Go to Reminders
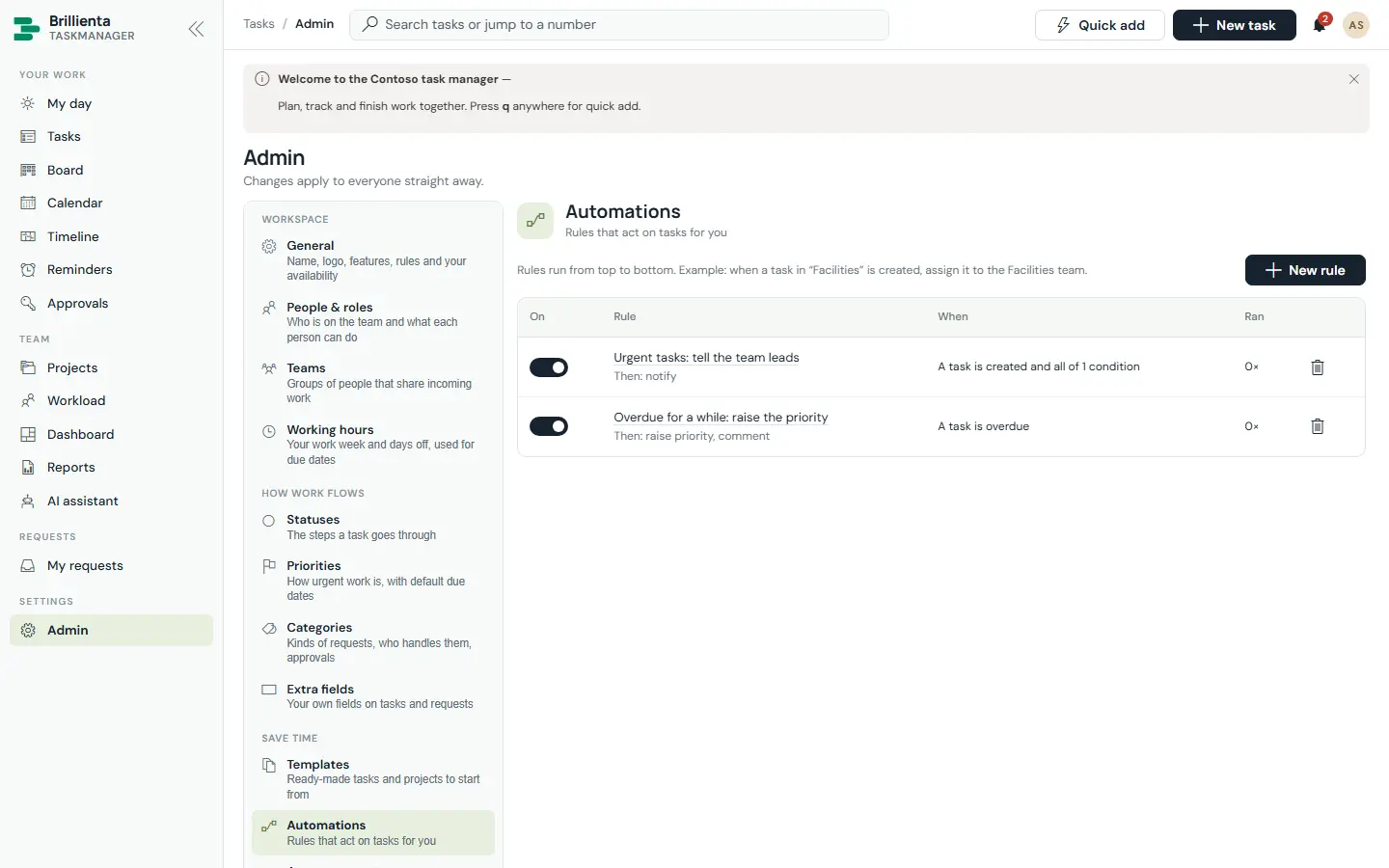The image size is (1389, 868). coord(111,270)
